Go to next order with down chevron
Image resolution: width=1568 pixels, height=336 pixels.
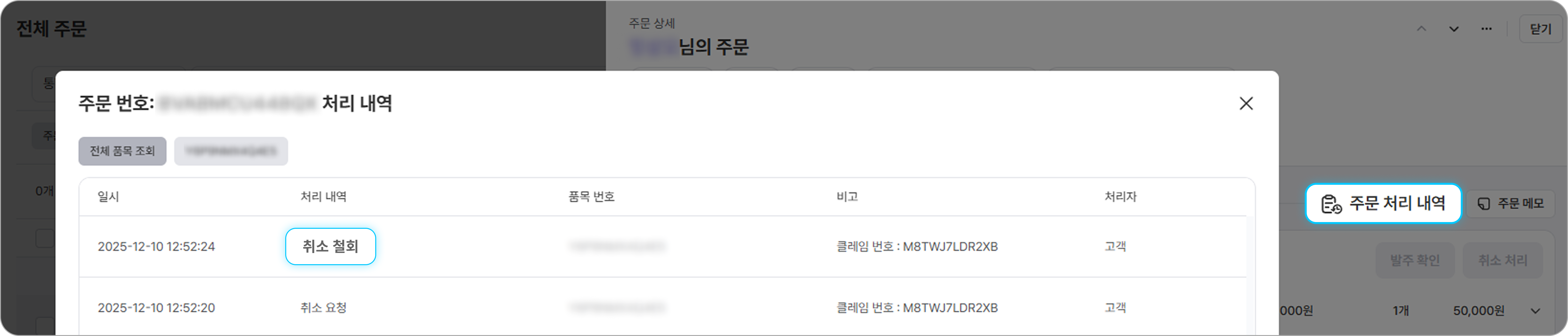coord(1453,29)
